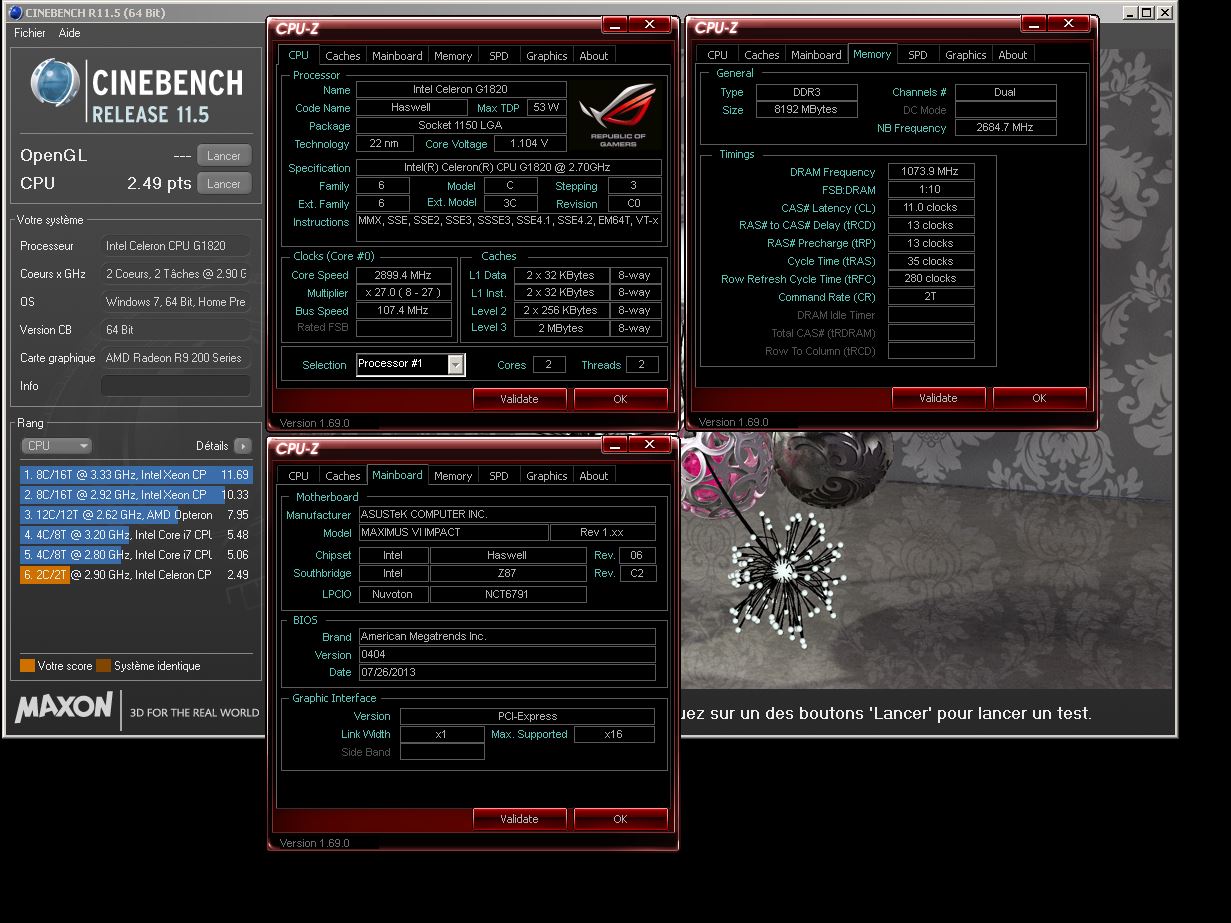Open Mainboard tab in the Memory CPU-Z window
Image resolution: width=1231 pixels, height=923 pixels.
click(x=816, y=55)
